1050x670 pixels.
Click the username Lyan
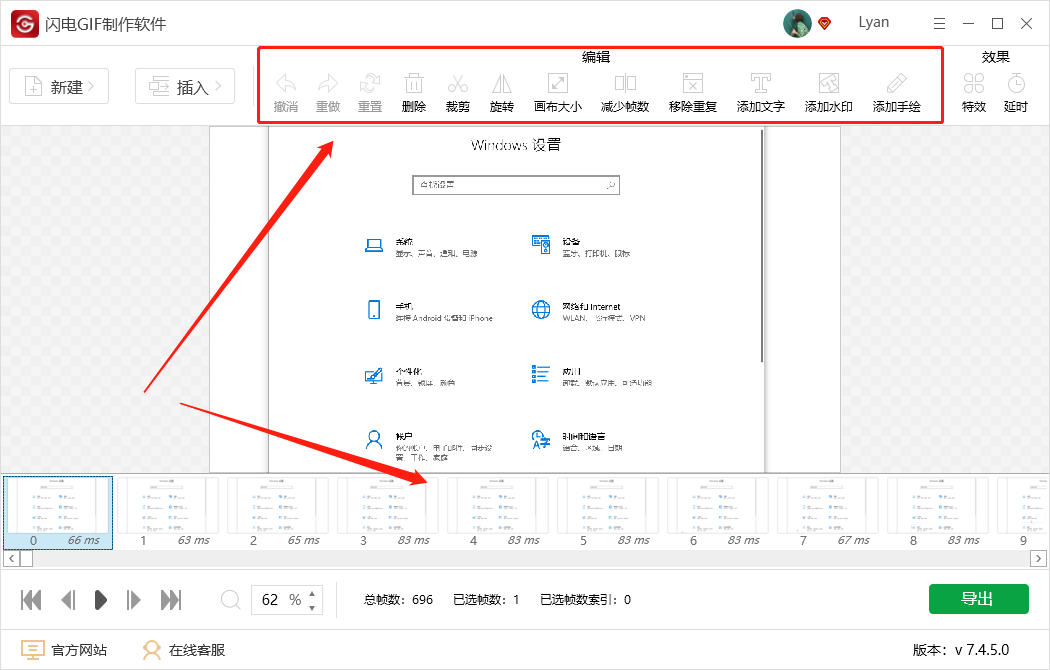point(874,22)
